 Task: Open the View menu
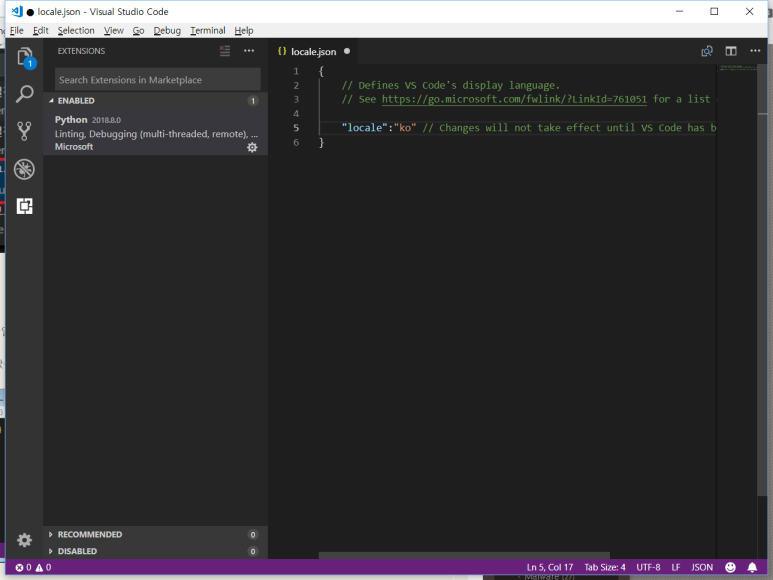click(x=113, y=31)
